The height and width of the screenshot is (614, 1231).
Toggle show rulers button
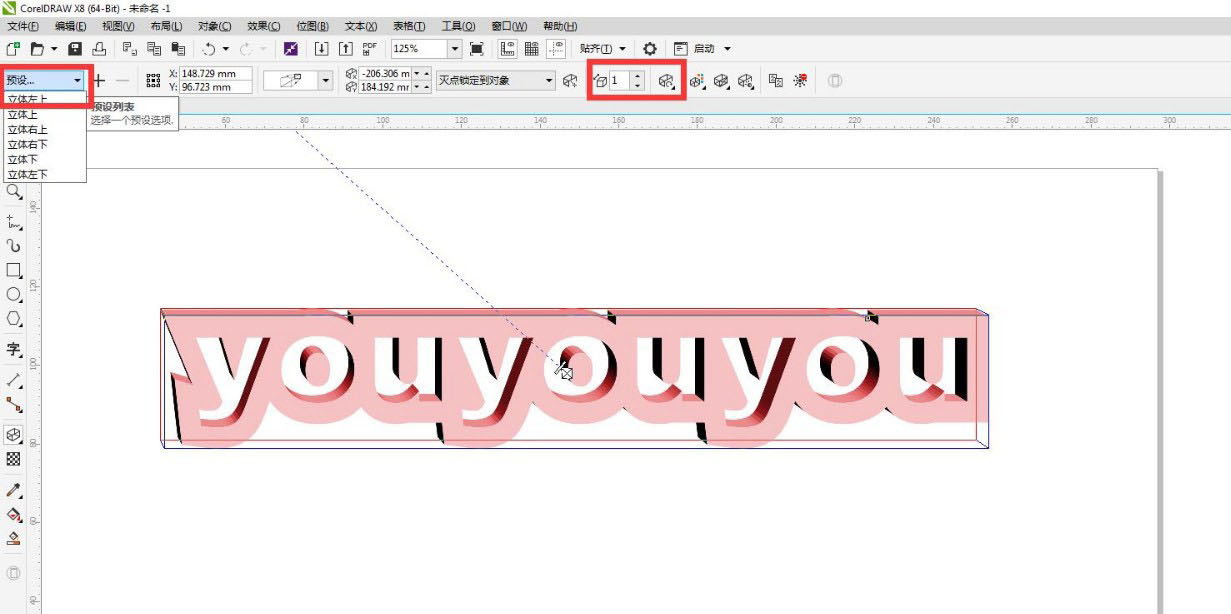(x=508, y=49)
